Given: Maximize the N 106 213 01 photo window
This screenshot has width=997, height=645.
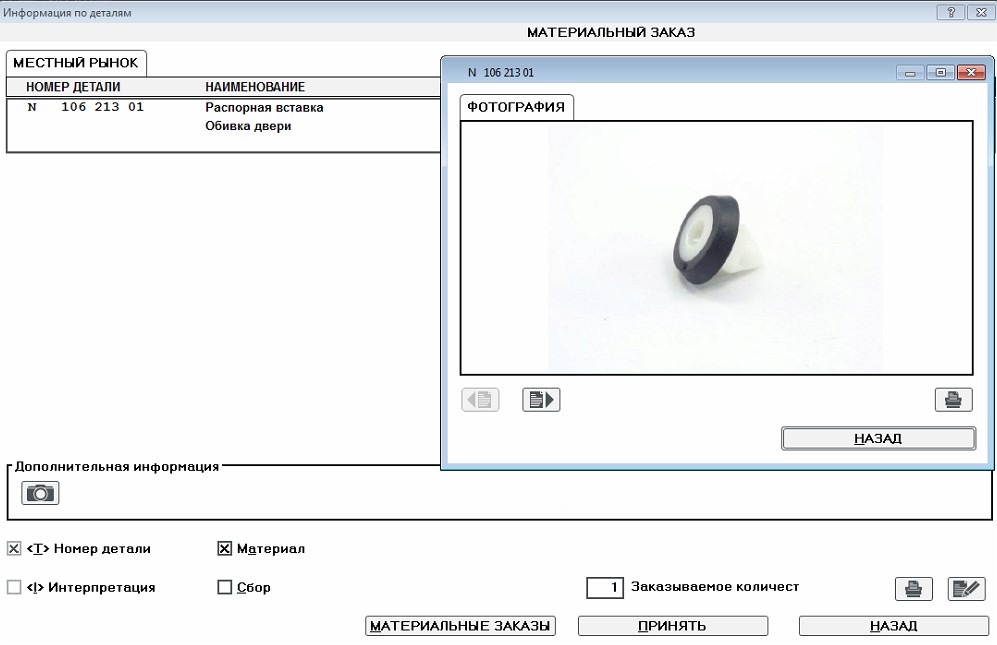Looking at the screenshot, I should [x=940, y=73].
